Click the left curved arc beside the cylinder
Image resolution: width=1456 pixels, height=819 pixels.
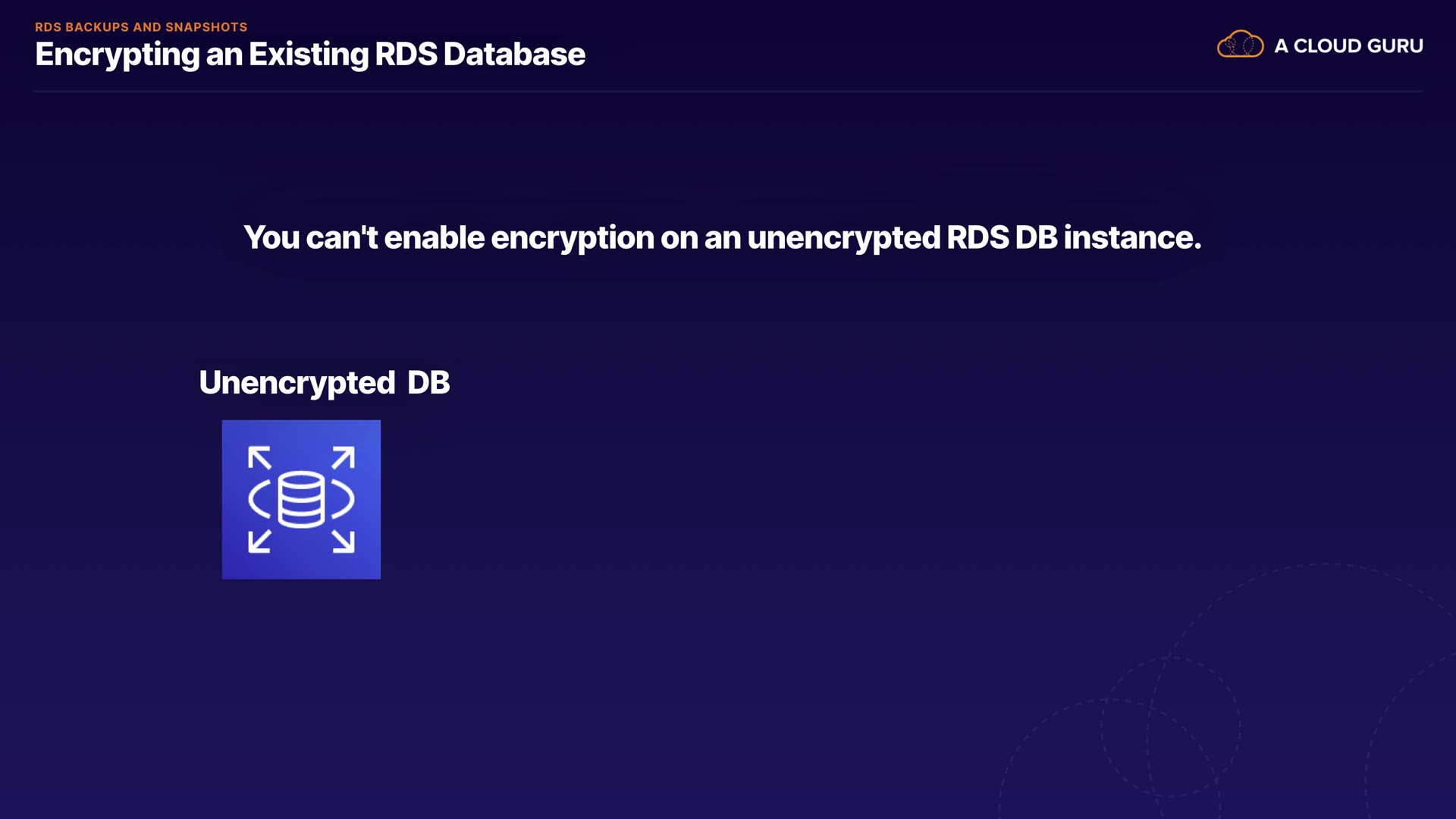pyautogui.click(x=258, y=500)
